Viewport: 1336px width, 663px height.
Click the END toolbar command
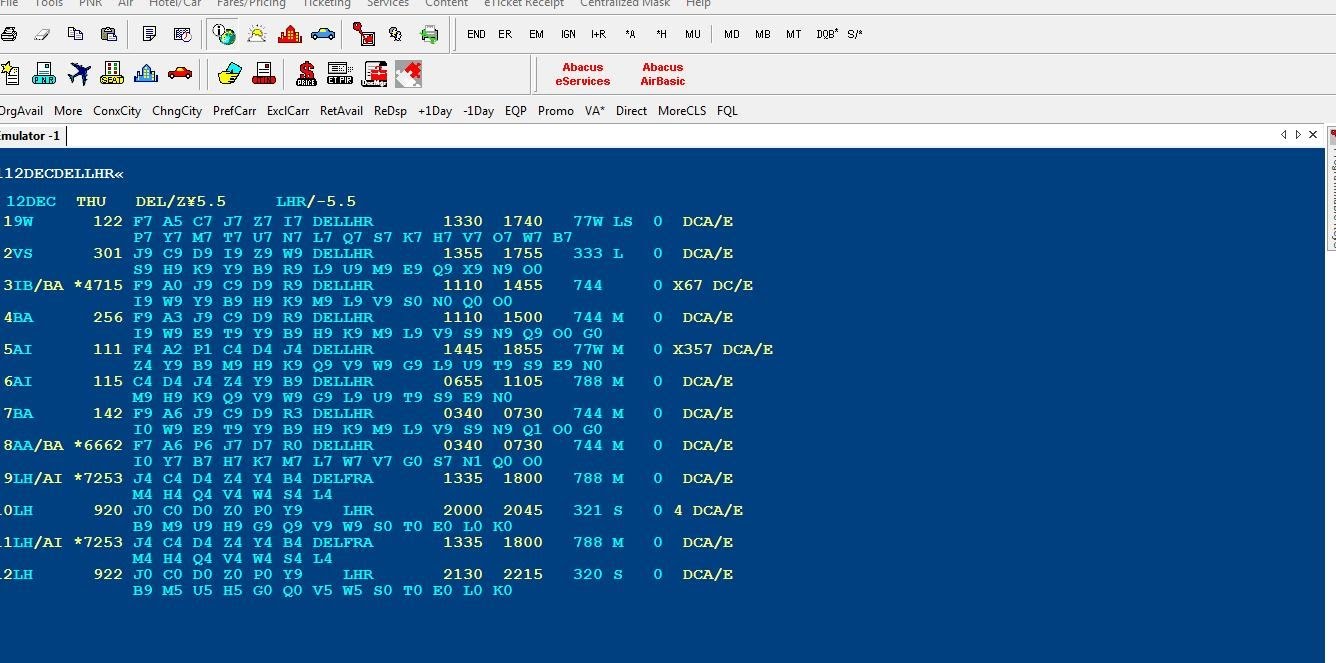(476, 33)
